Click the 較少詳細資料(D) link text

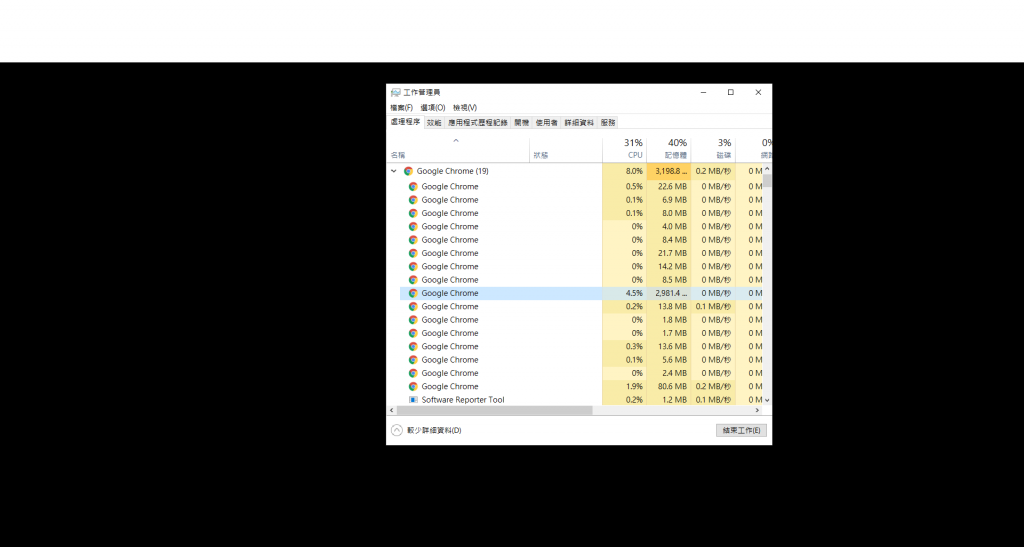tap(434, 430)
